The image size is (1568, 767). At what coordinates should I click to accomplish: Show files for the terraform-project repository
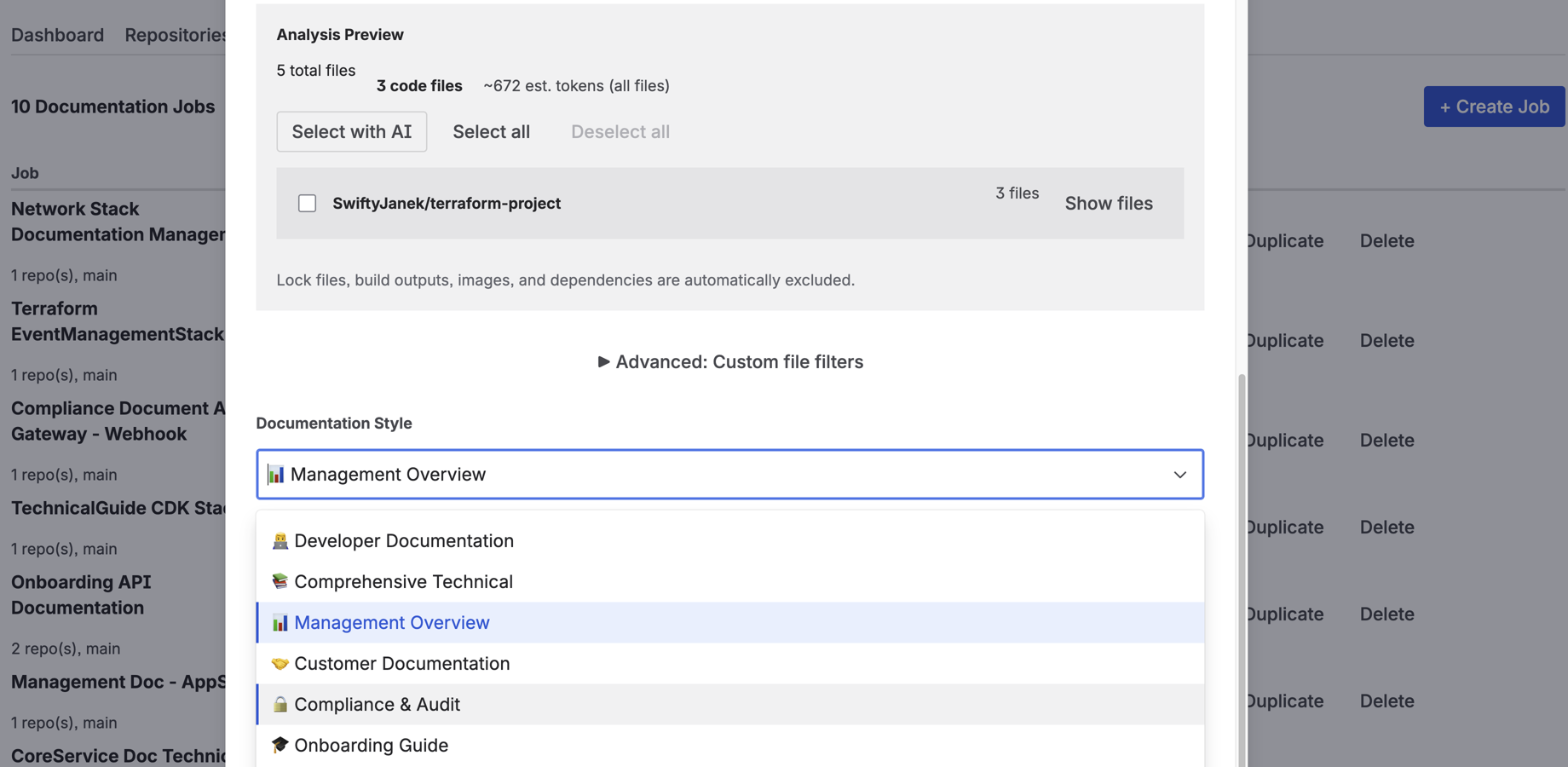coord(1108,203)
